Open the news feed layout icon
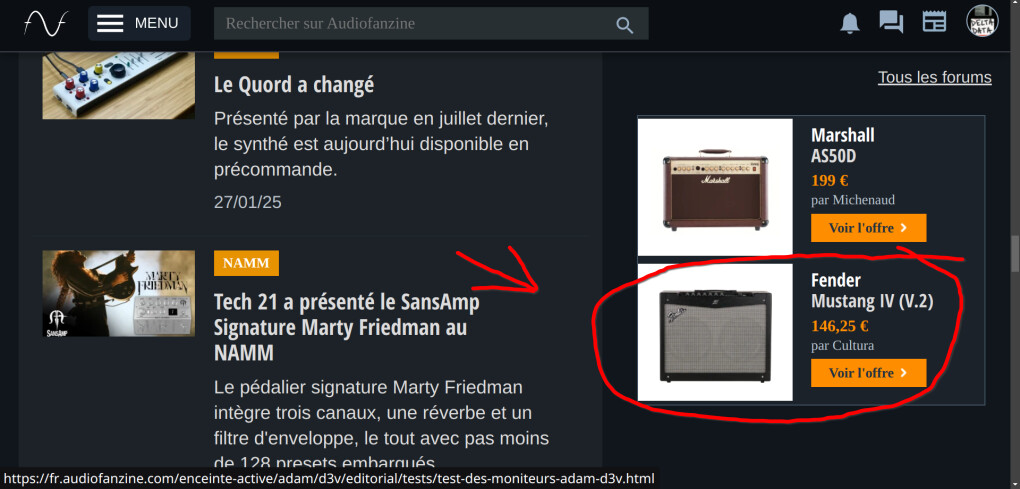1020x489 pixels. (934, 21)
